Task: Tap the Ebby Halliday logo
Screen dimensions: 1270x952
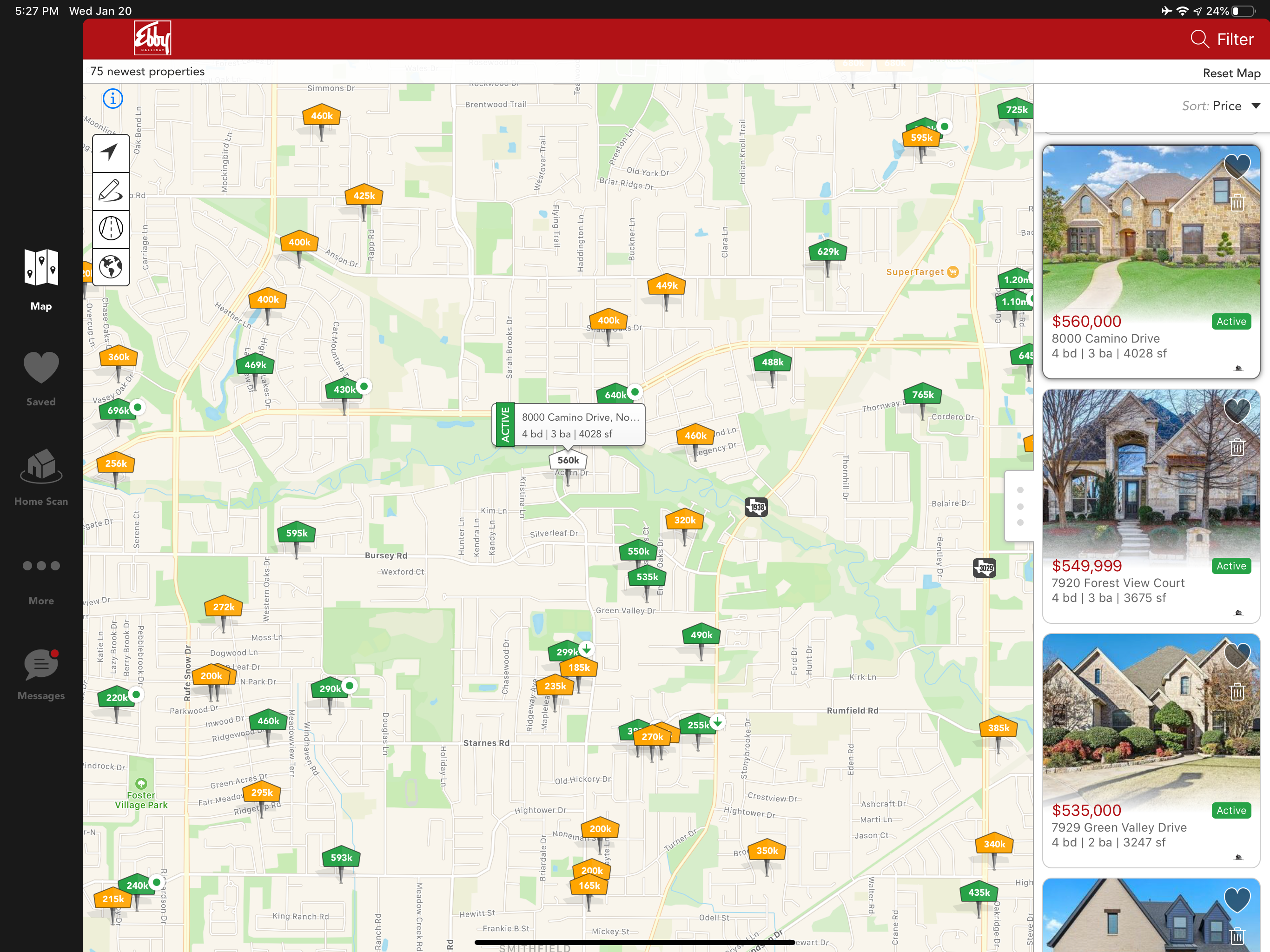Action: 152,38
